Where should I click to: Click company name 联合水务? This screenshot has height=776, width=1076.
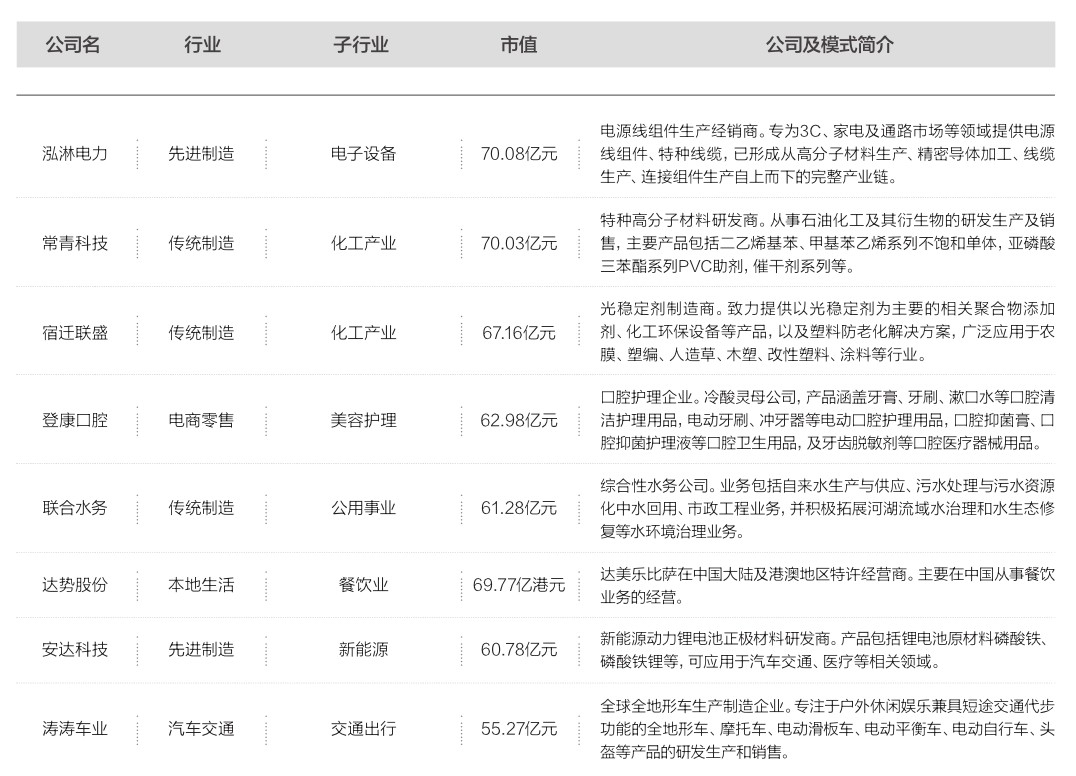(75, 508)
